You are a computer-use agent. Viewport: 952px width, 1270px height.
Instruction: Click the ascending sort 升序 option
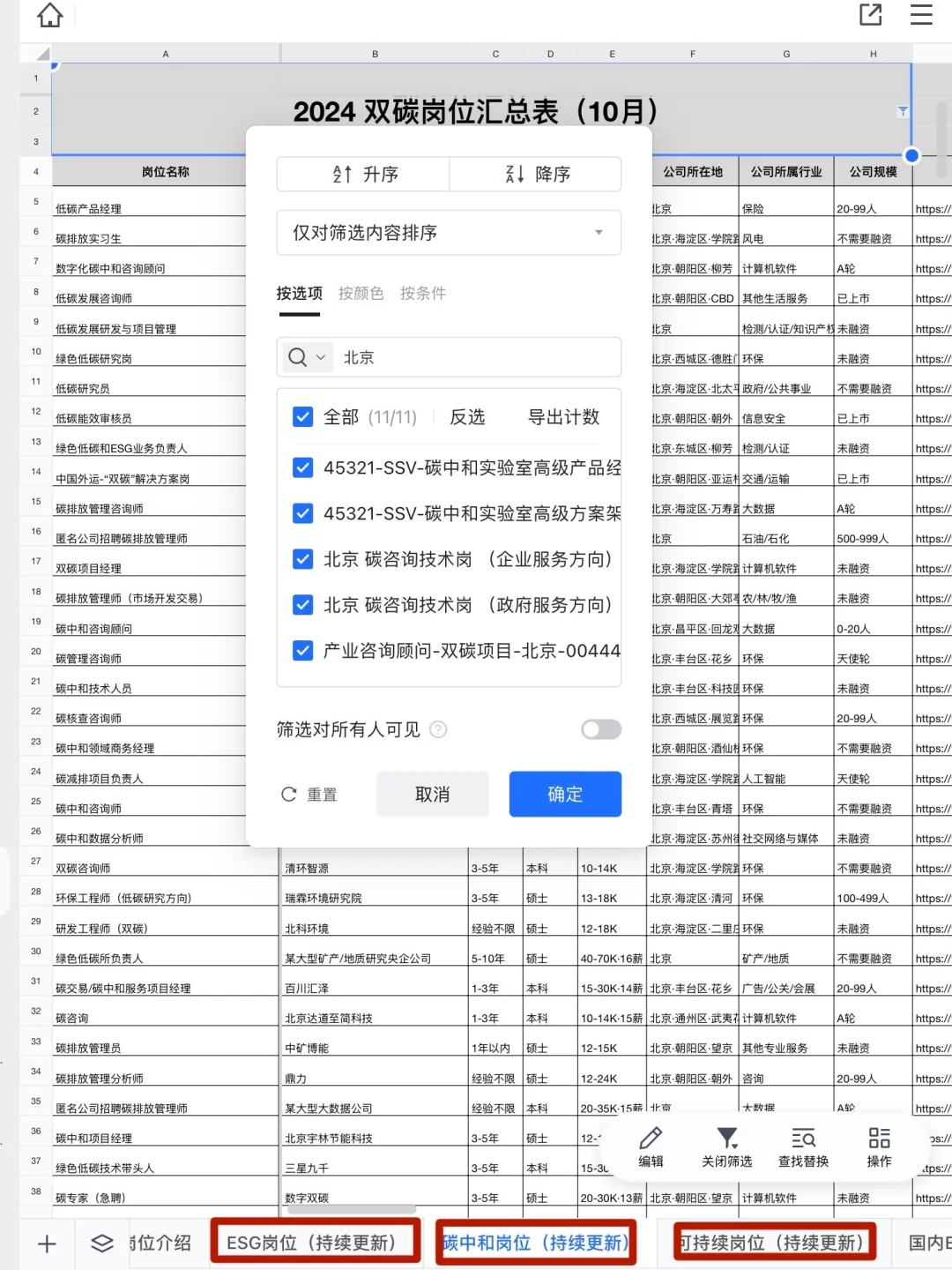coord(362,174)
